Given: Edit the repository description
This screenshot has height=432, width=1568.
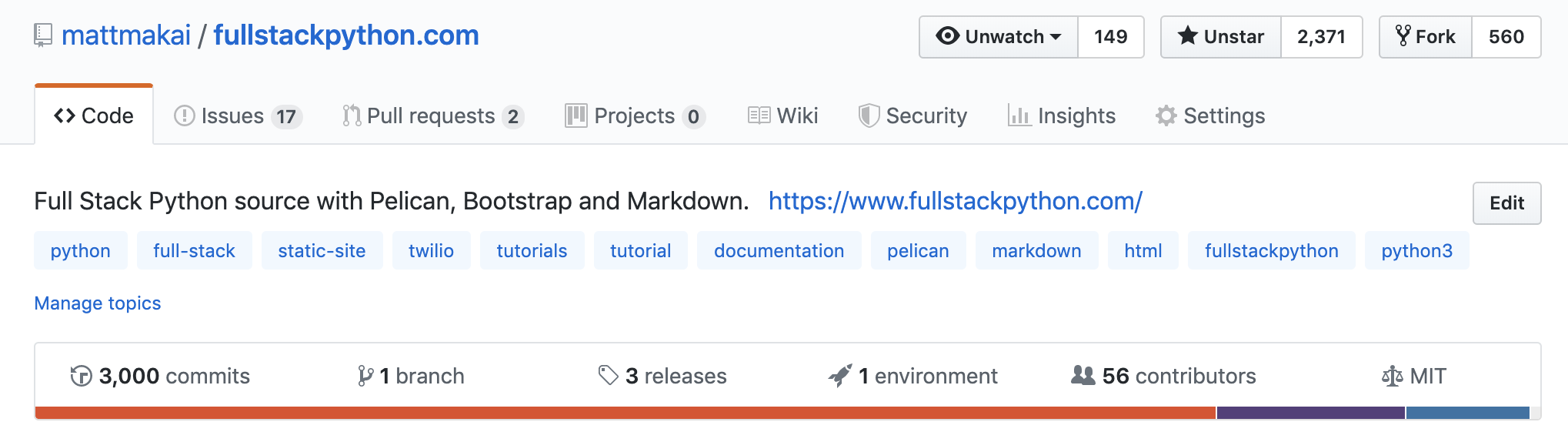Looking at the screenshot, I should click(x=1506, y=203).
